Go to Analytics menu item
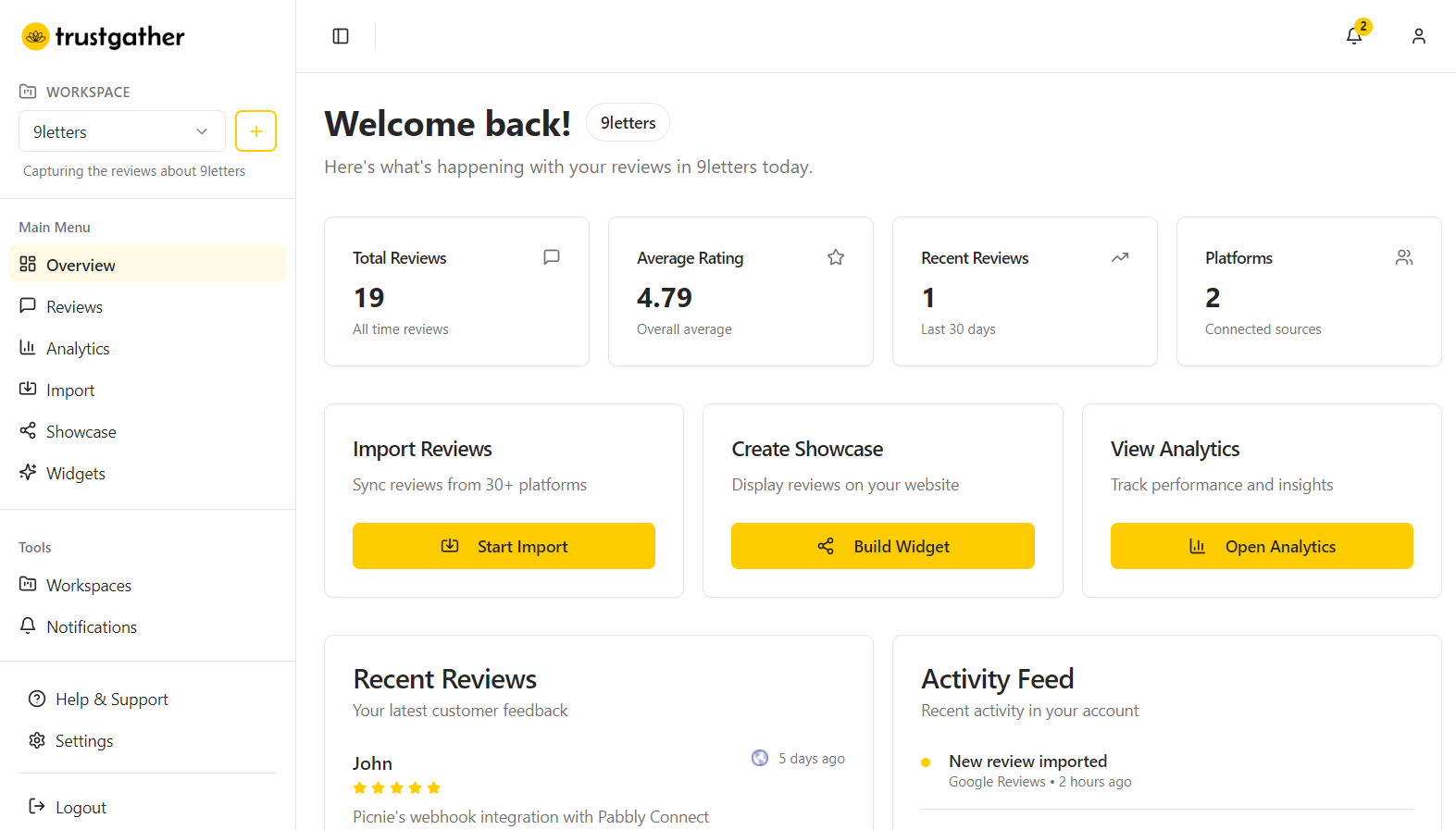The width and height of the screenshot is (1456, 830). point(148,348)
